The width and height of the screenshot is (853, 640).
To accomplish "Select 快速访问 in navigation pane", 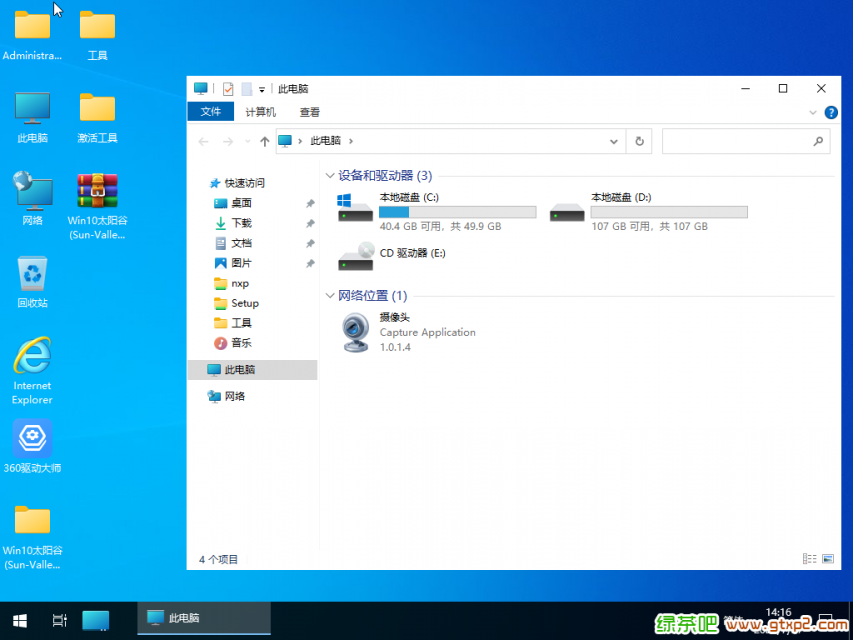I will pos(237,183).
